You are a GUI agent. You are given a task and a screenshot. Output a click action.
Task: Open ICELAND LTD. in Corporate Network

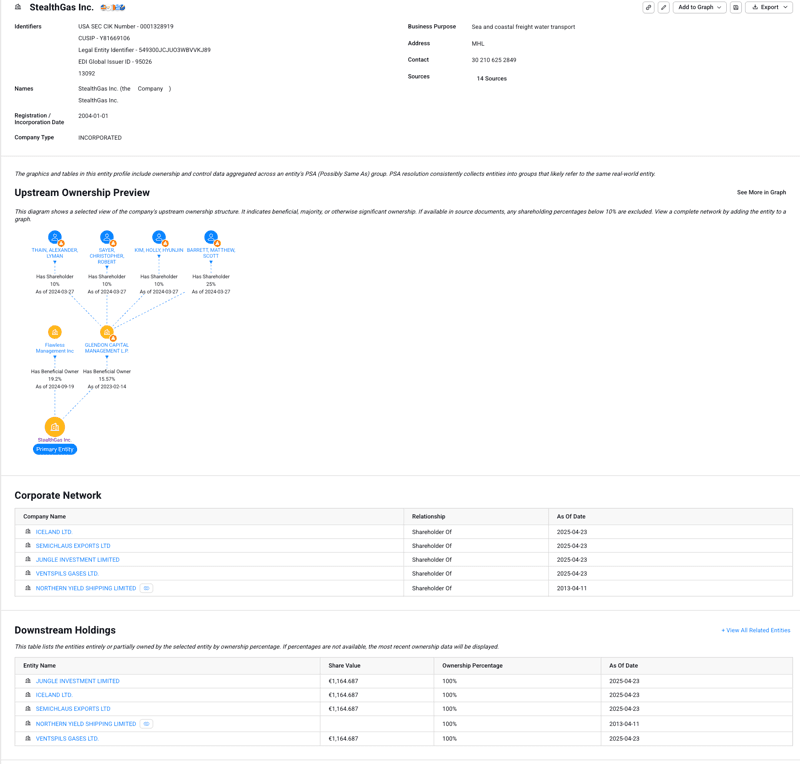tap(54, 532)
